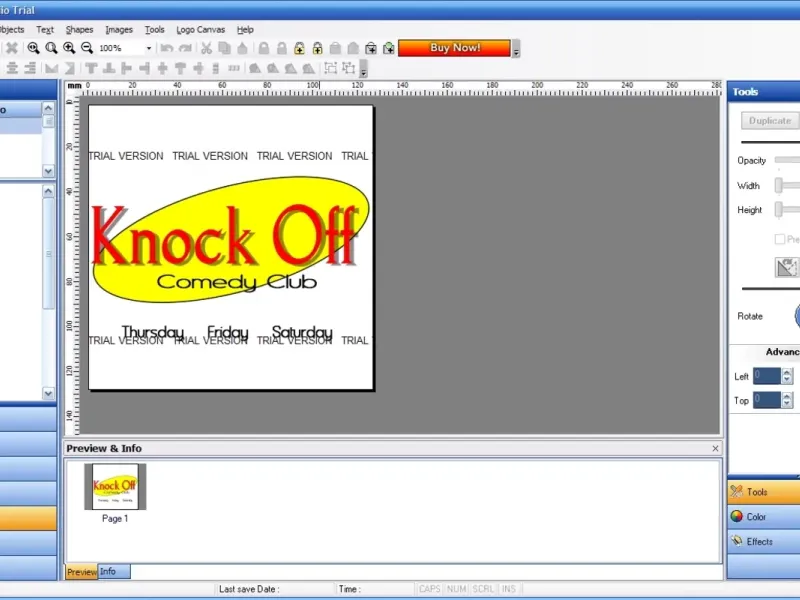Click the Left position input field
The height and width of the screenshot is (600, 800).
pyautogui.click(x=767, y=376)
